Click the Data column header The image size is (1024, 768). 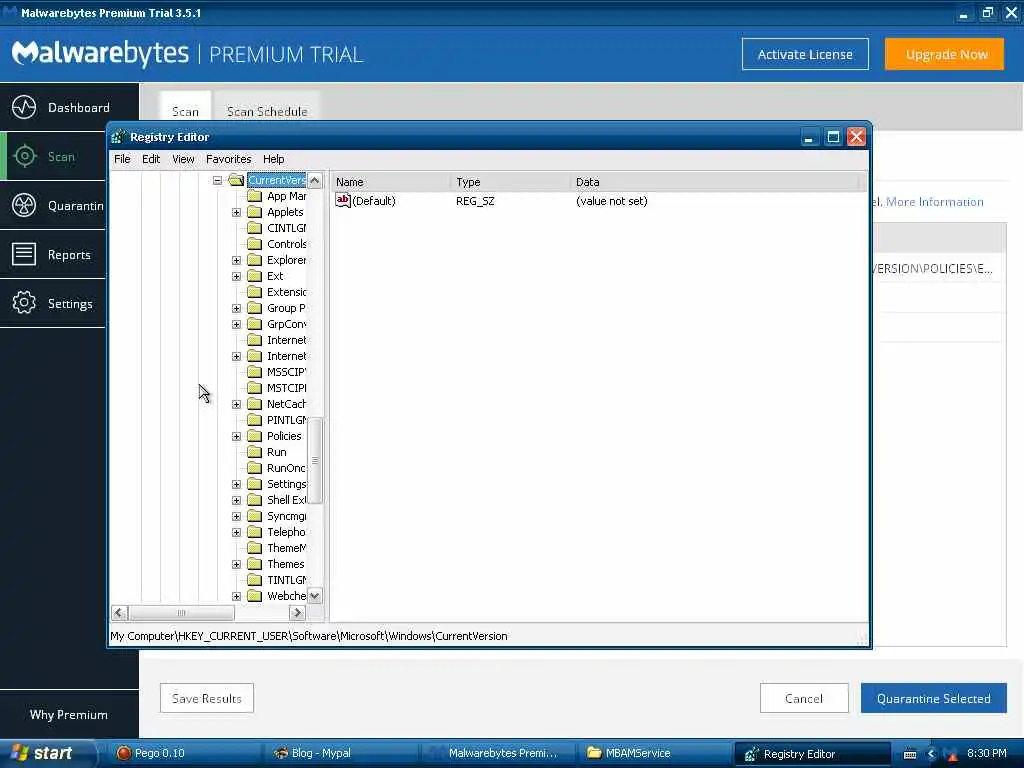[x=715, y=182]
